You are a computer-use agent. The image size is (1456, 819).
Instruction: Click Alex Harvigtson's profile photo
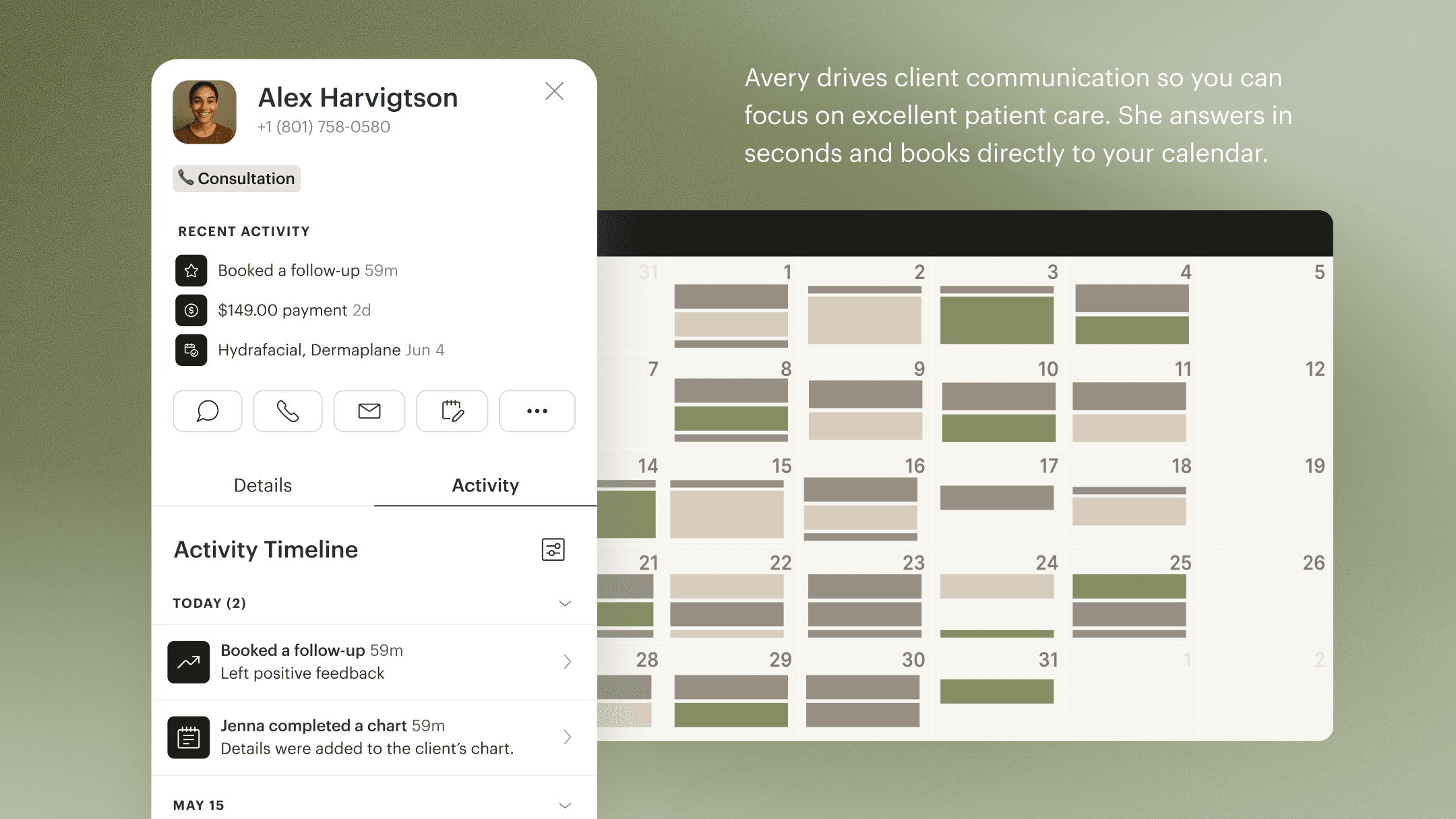[204, 112]
